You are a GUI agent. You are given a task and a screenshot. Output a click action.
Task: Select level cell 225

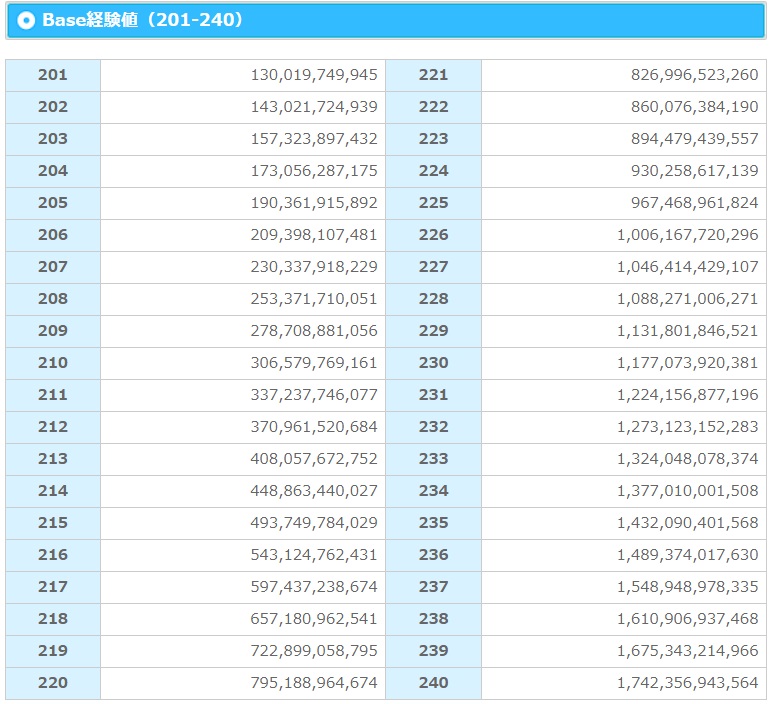pyautogui.click(x=434, y=203)
